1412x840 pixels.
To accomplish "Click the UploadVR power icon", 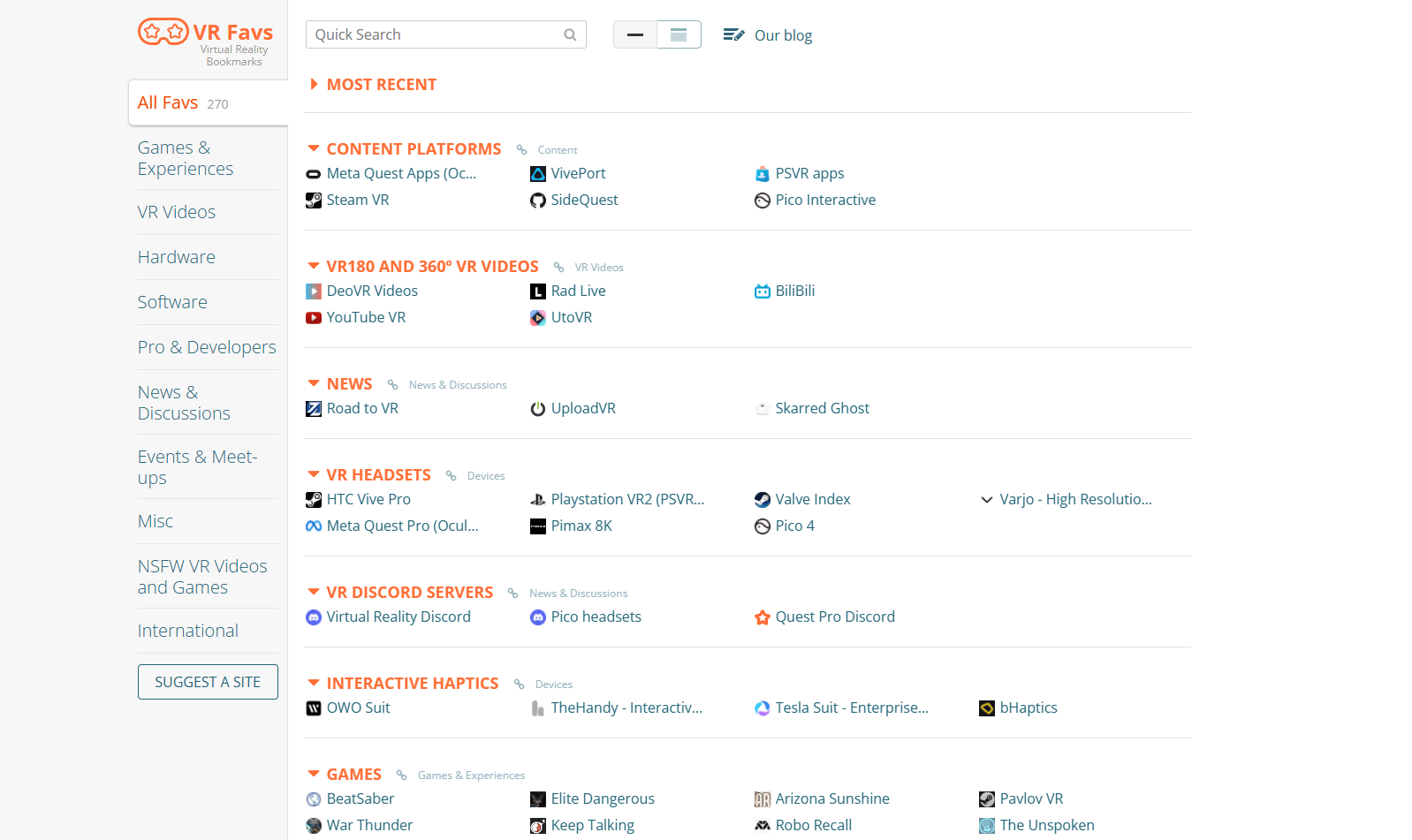I will (x=537, y=409).
